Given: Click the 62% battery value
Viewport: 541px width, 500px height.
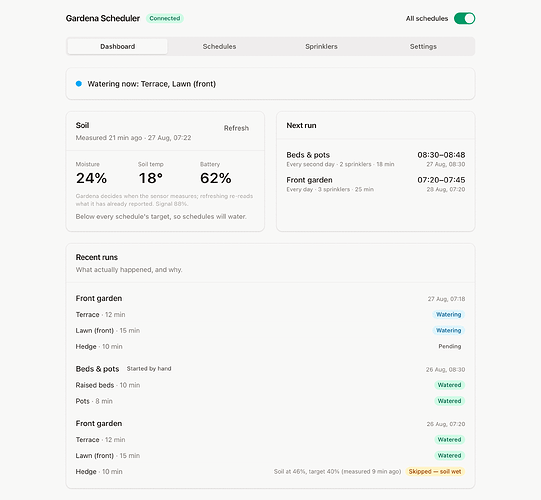Looking at the screenshot, I should (x=216, y=178).
